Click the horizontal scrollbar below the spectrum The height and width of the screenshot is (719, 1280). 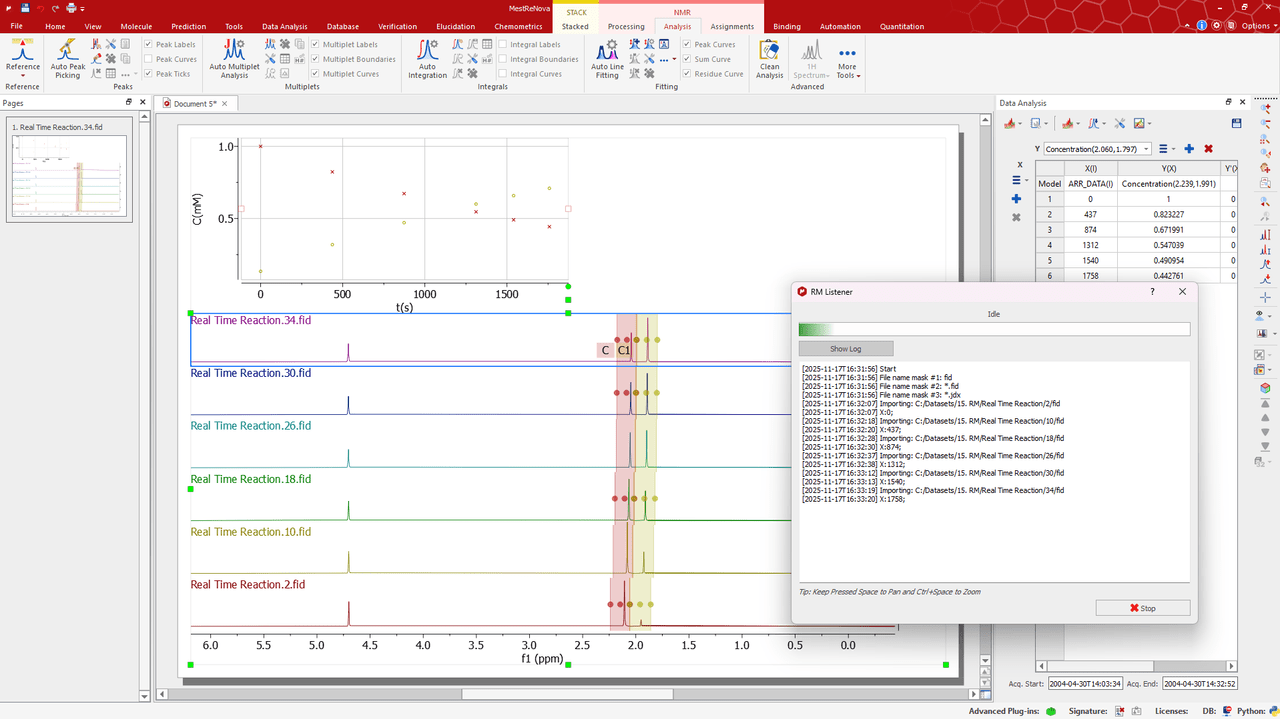pos(568,694)
